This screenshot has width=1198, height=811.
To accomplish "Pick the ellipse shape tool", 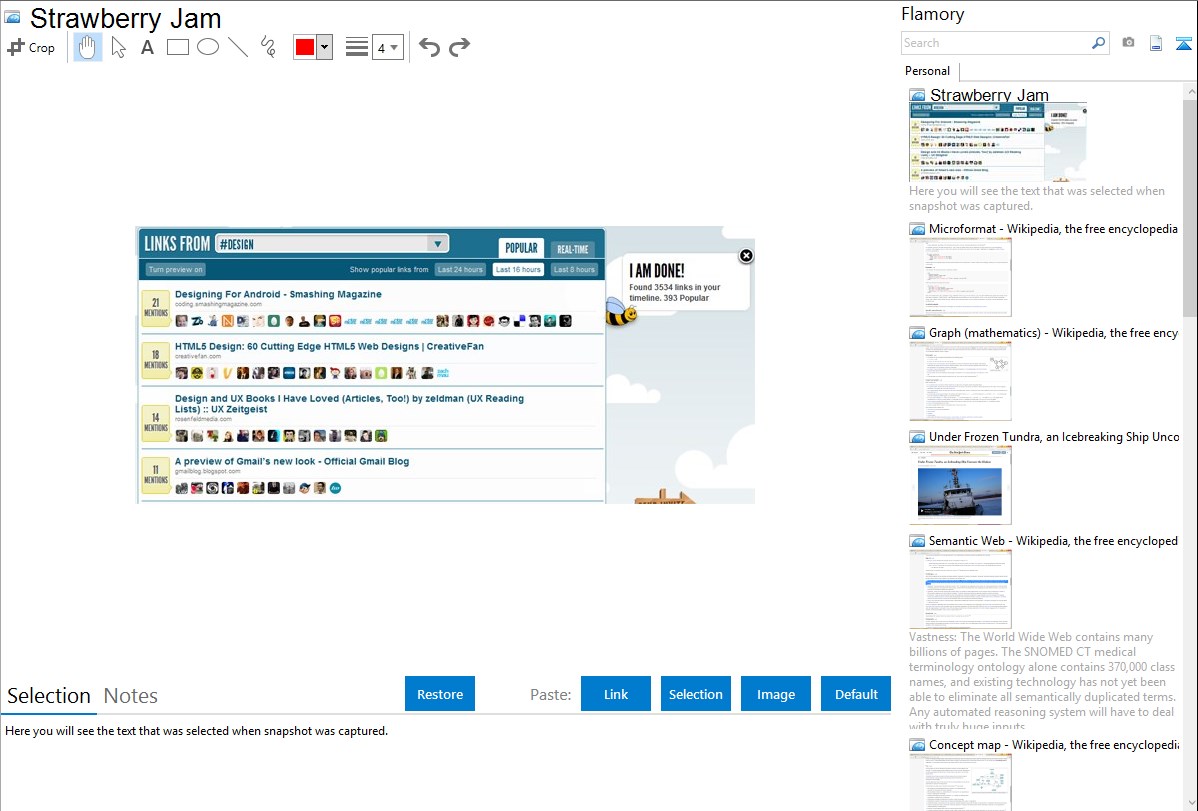I will click(208, 47).
